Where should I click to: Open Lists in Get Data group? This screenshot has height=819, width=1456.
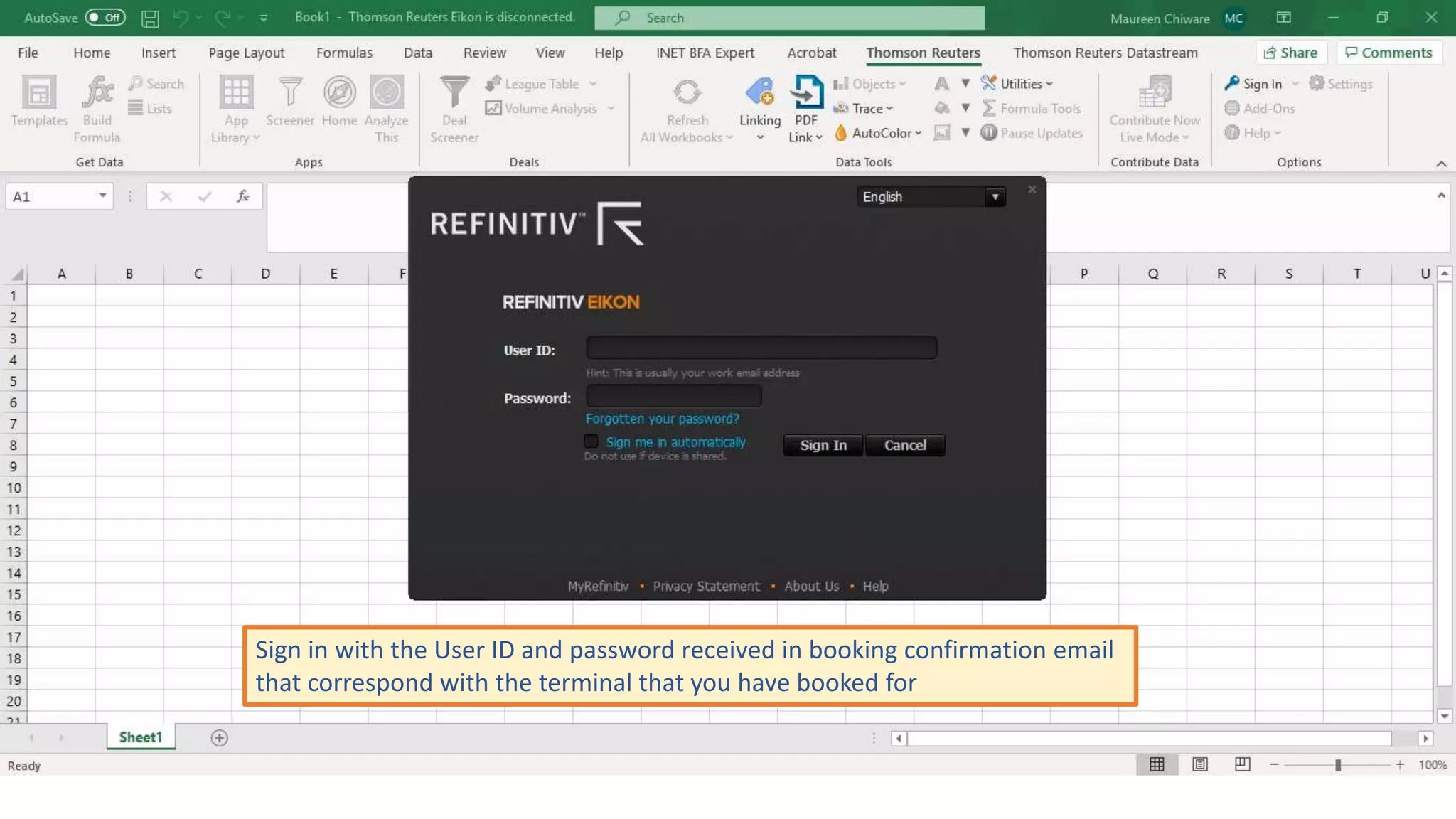(x=150, y=109)
